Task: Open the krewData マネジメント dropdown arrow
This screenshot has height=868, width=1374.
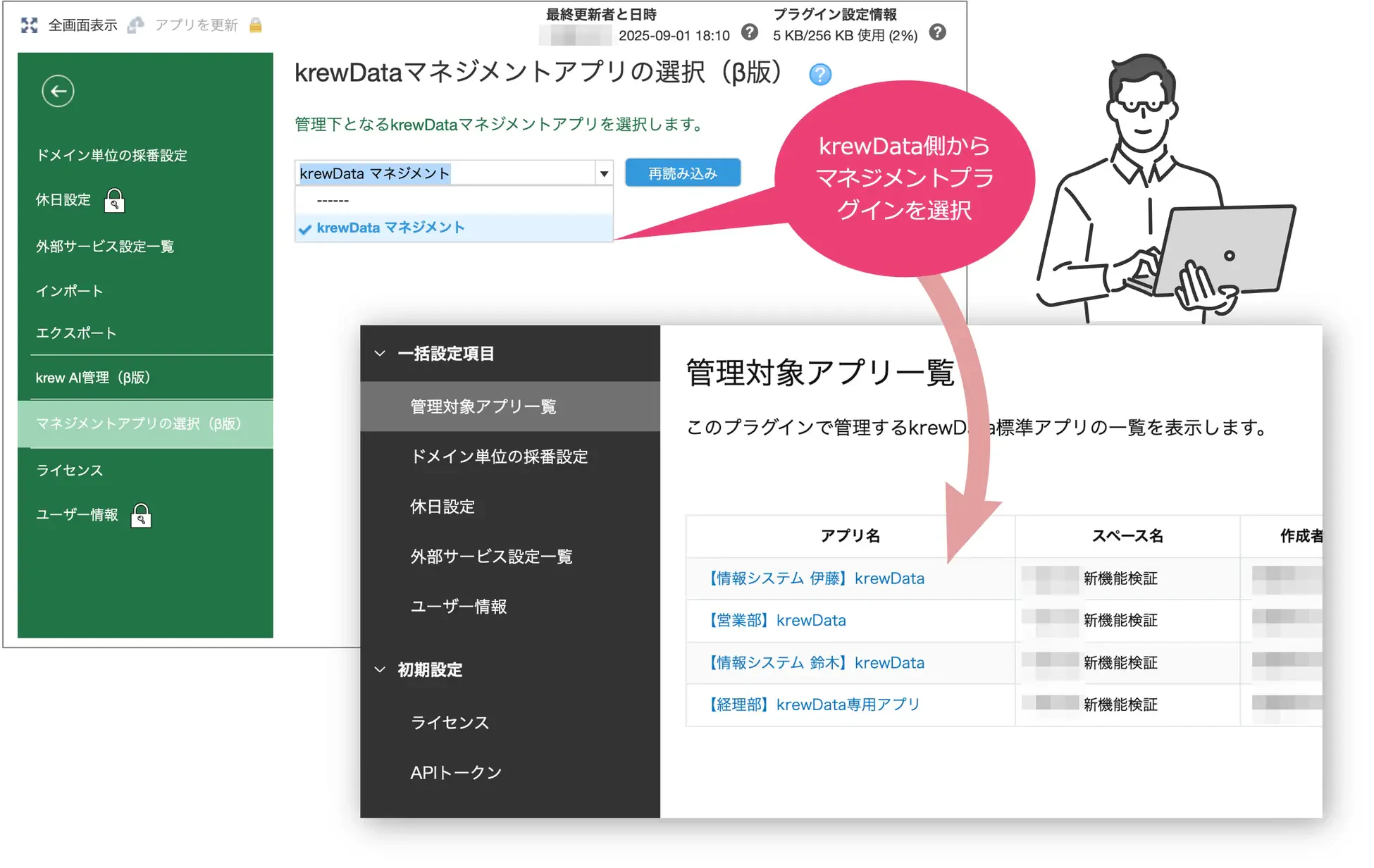Action: tap(604, 173)
